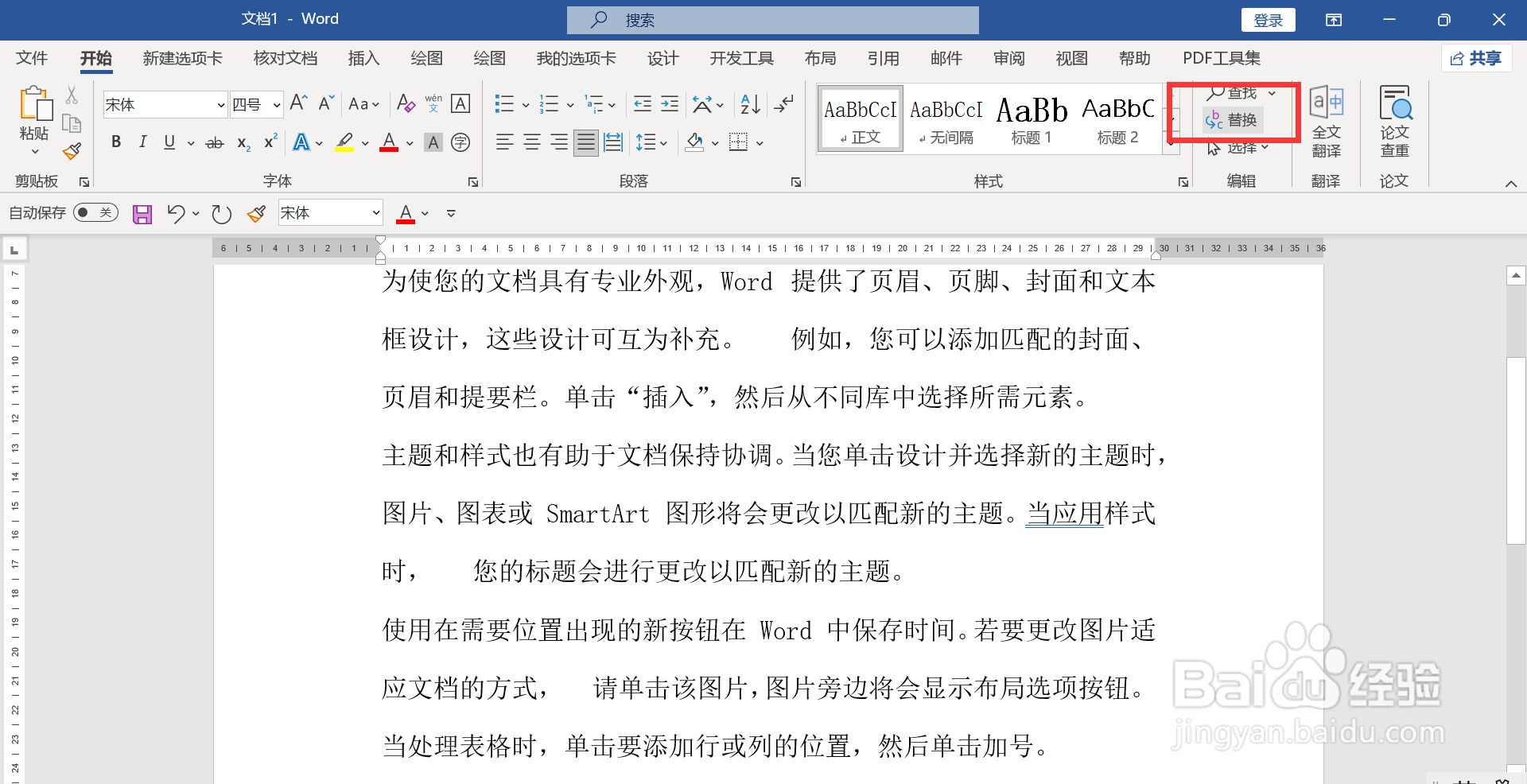Toggle Underline formatting

point(169,142)
